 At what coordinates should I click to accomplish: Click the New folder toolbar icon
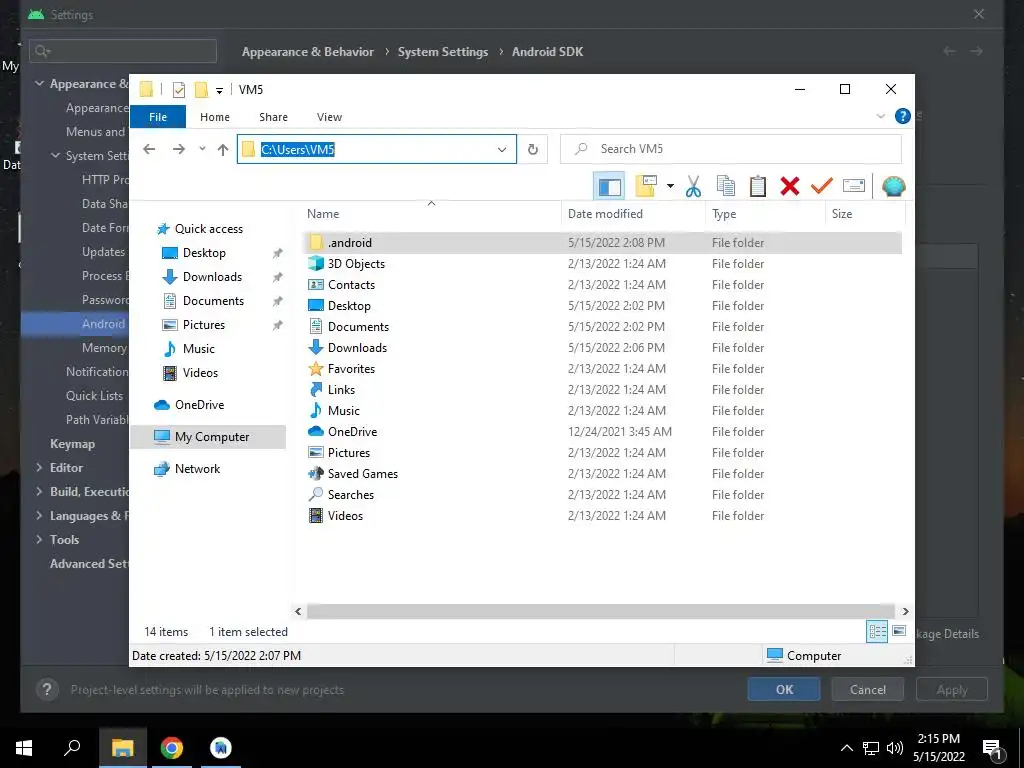tap(646, 186)
